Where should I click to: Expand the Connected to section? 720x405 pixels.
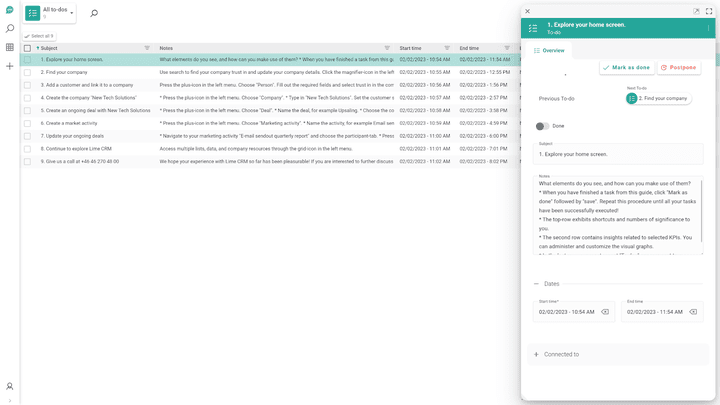[537, 354]
